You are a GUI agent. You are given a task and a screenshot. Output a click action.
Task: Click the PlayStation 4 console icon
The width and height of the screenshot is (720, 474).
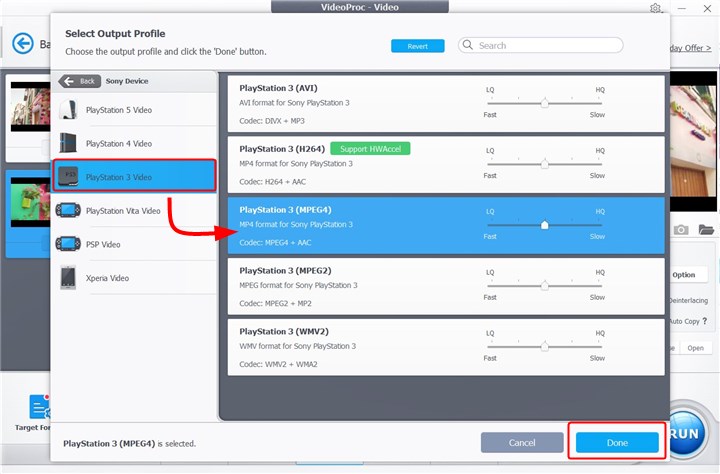[x=68, y=143]
